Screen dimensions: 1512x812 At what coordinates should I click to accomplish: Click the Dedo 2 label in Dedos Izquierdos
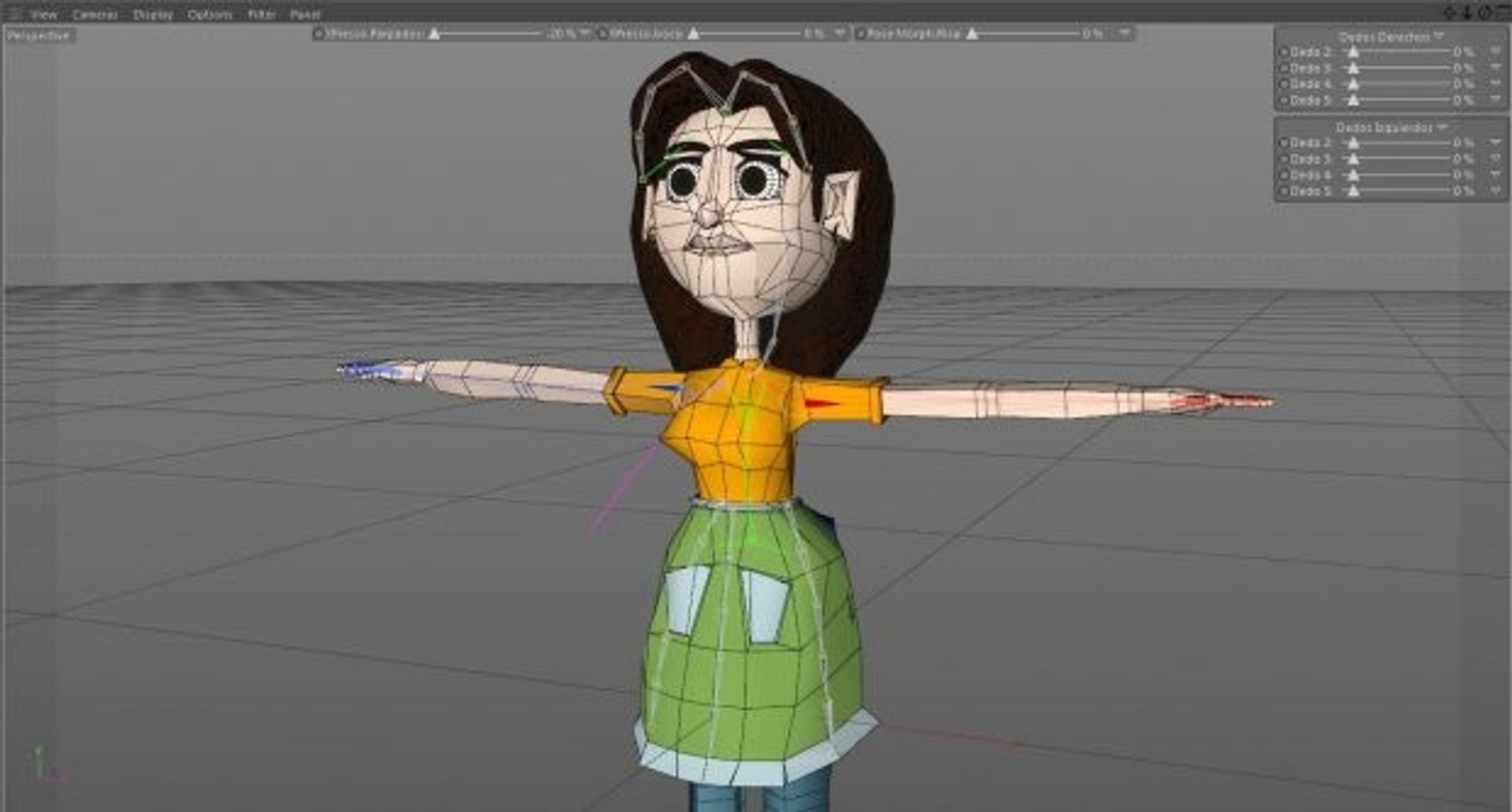[1311, 143]
